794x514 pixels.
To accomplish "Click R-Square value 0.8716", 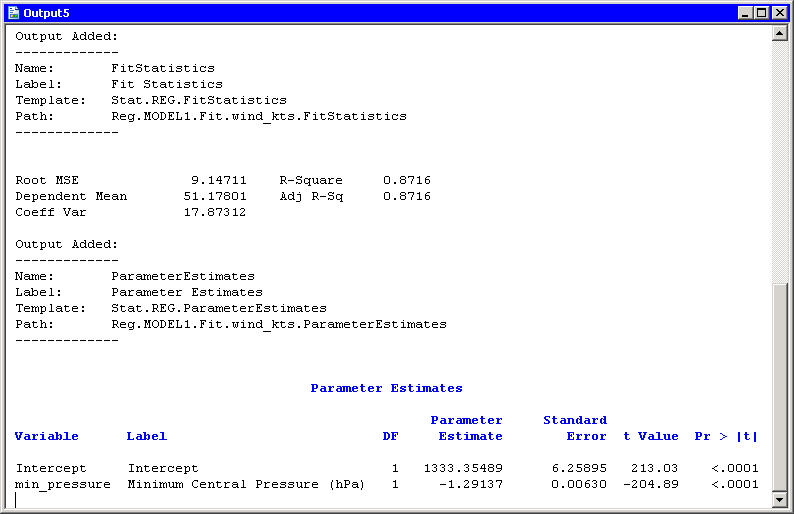I will click(x=407, y=180).
